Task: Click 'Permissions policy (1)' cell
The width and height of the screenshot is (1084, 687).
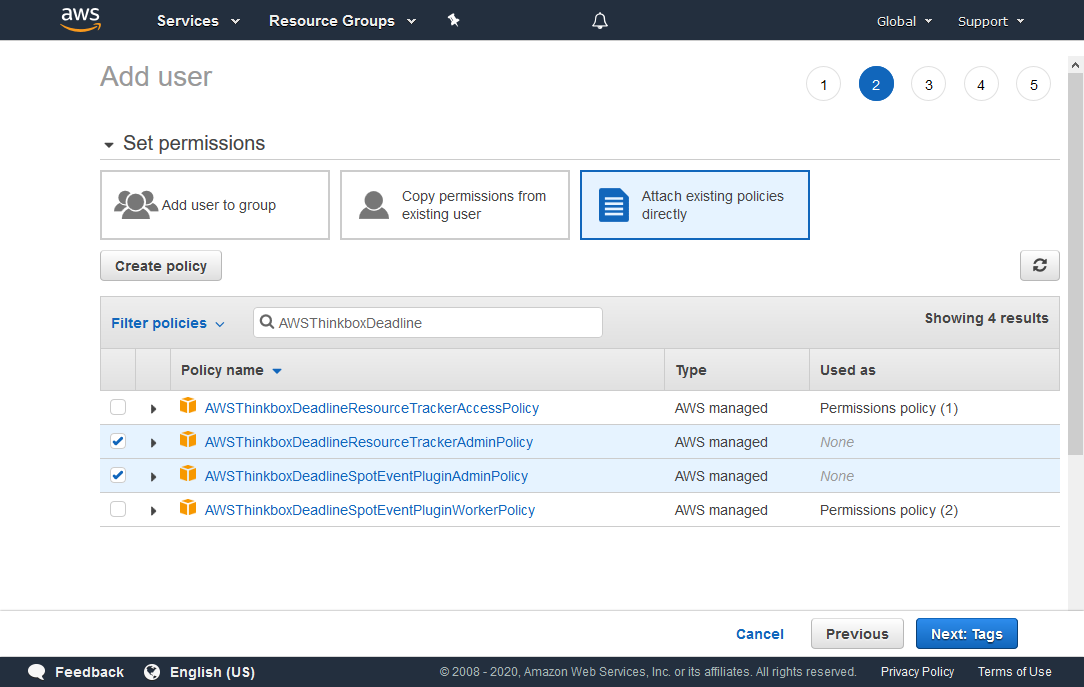Action: click(x=888, y=408)
